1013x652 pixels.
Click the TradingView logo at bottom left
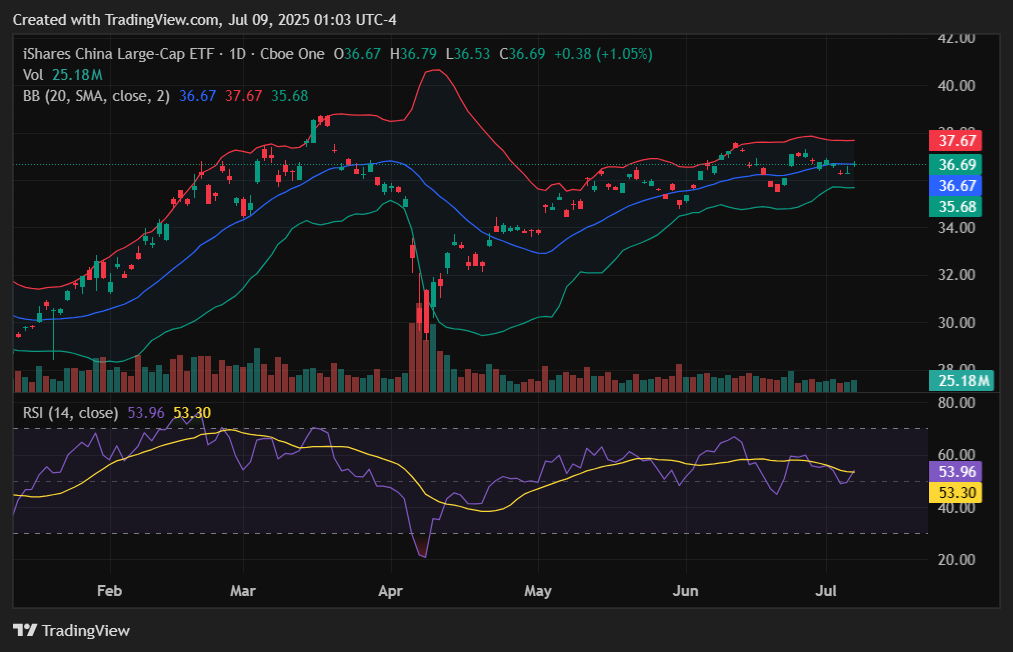click(72, 631)
